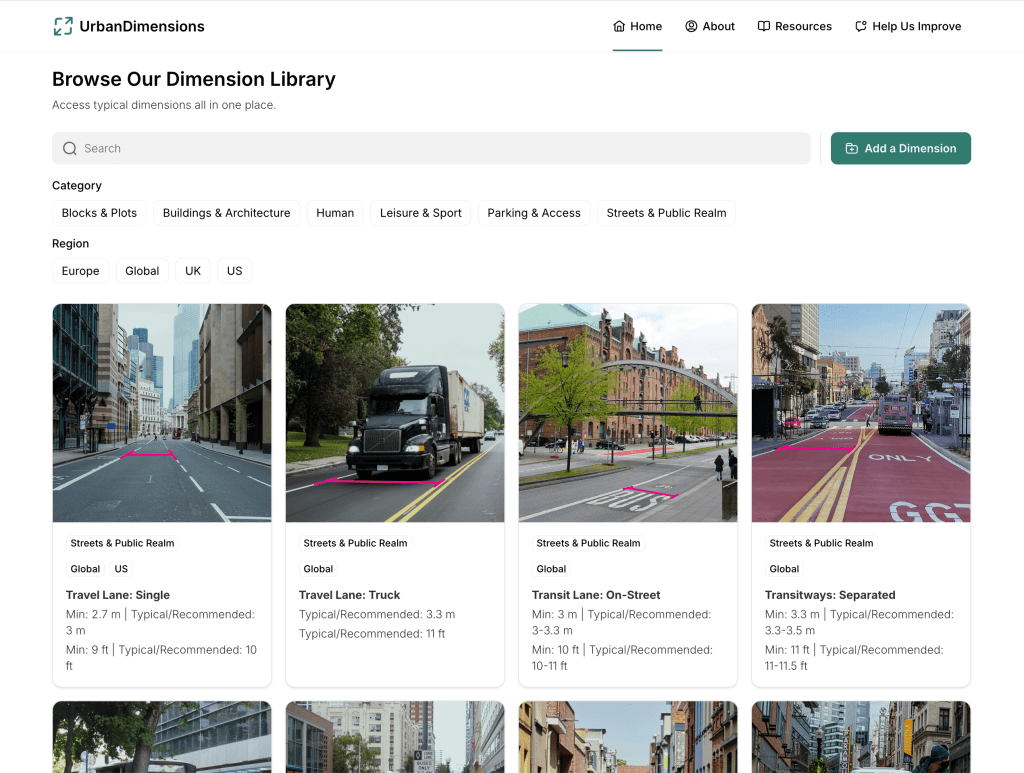Viewport: 1024px width, 773px height.
Task: Filter dimensions by UK region
Action: coord(193,271)
